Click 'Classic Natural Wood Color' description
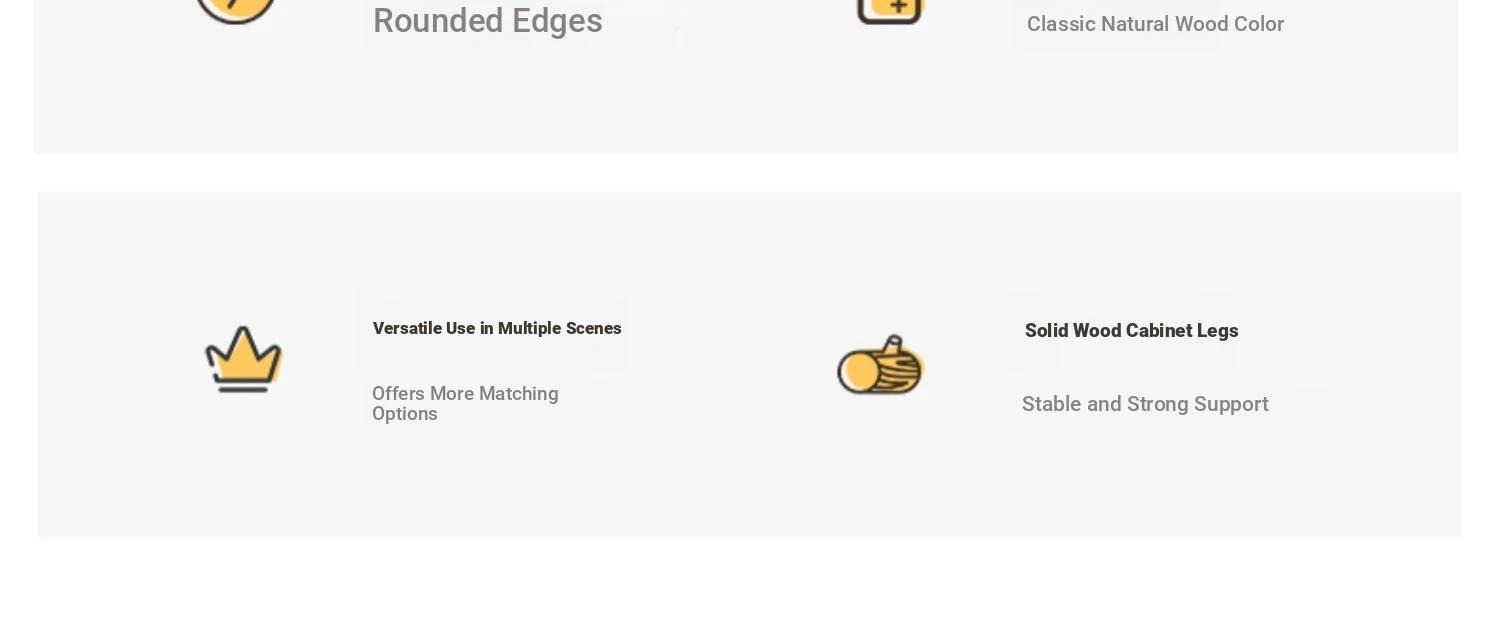Screen dimensions: 1500x628 coord(1155,24)
